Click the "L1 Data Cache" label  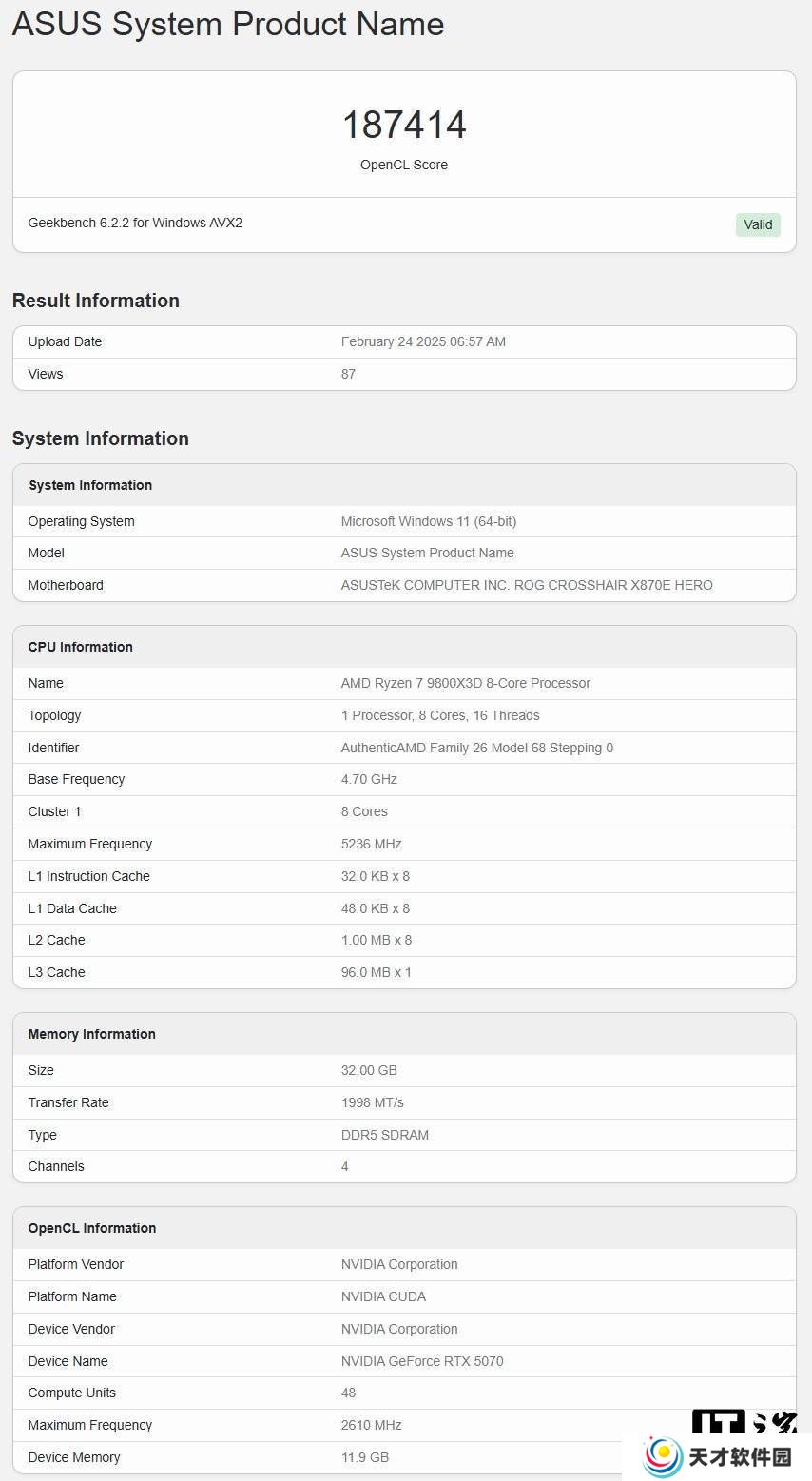pyautogui.click(x=72, y=908)
